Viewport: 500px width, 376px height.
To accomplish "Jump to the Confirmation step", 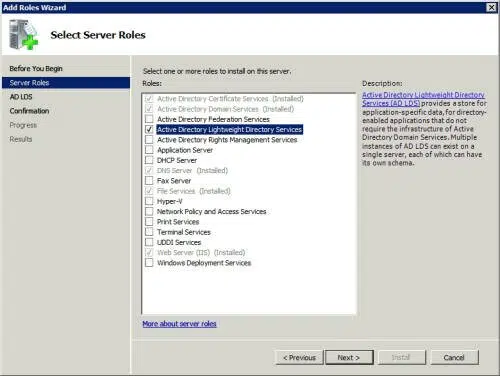I will [29, 111].
